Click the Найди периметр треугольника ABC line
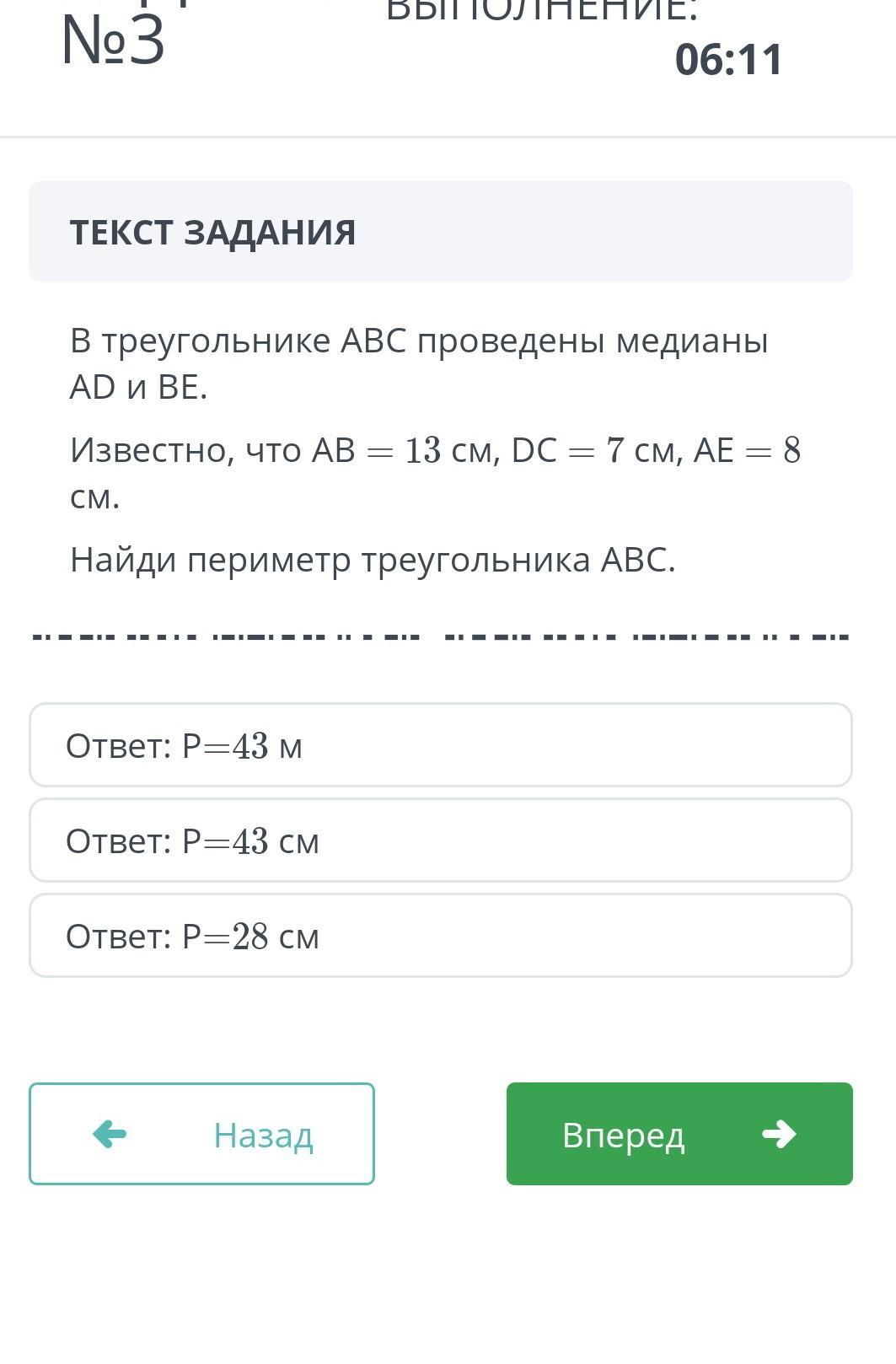This screenshot has width=896, height=1364. tap(373, 560)
